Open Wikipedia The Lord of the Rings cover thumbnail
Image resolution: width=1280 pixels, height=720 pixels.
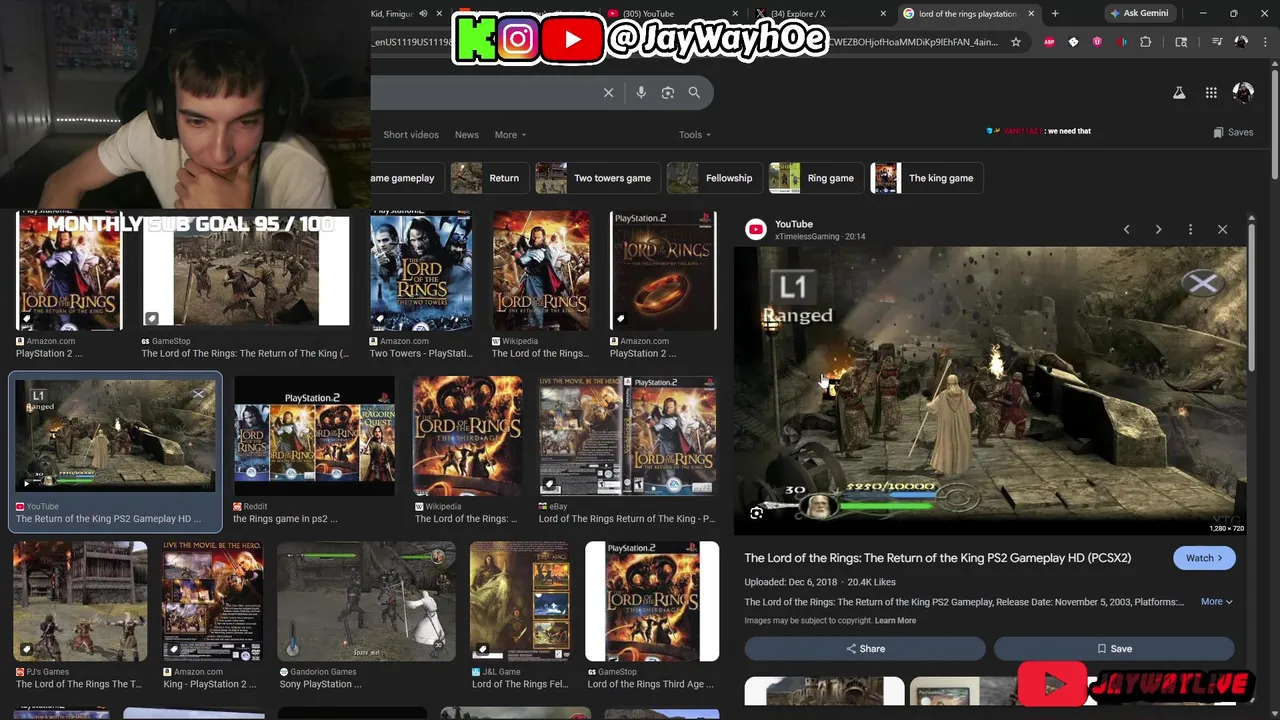(x=541, y=270)
